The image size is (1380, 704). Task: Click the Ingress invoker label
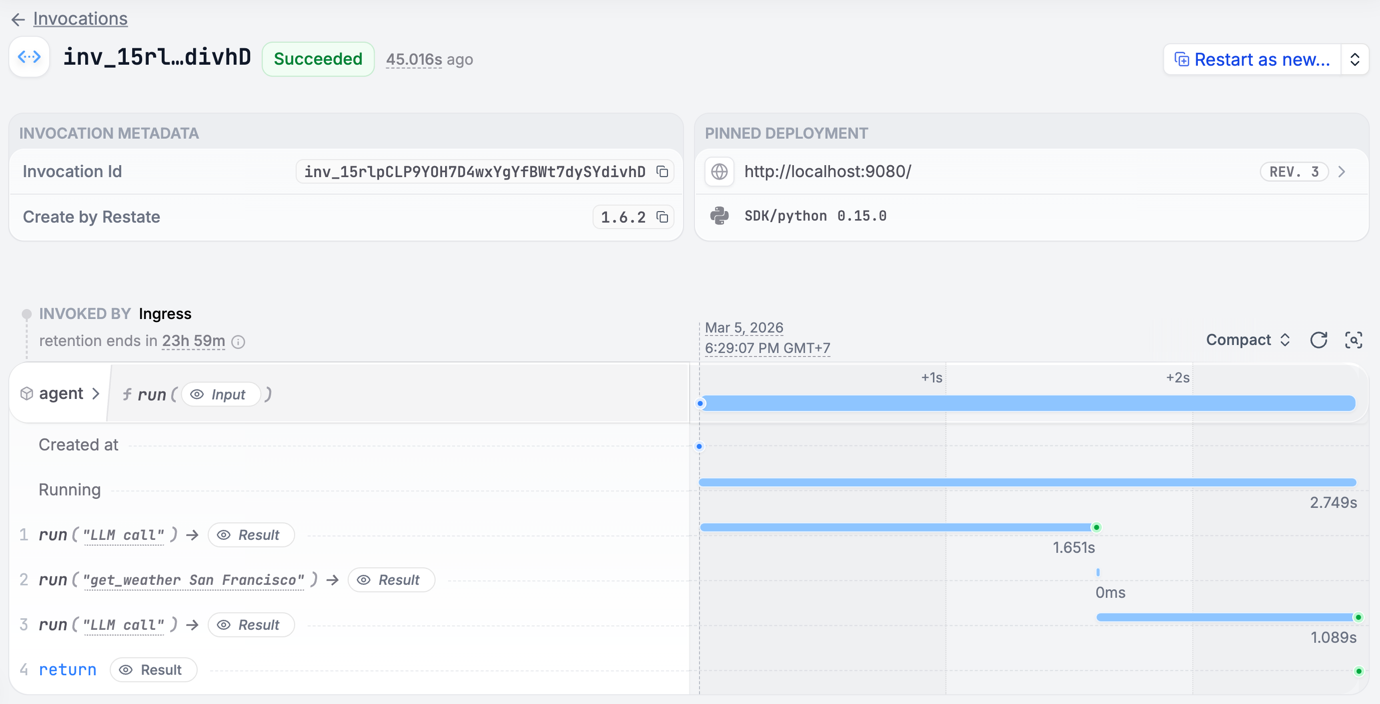click(165, 314)
